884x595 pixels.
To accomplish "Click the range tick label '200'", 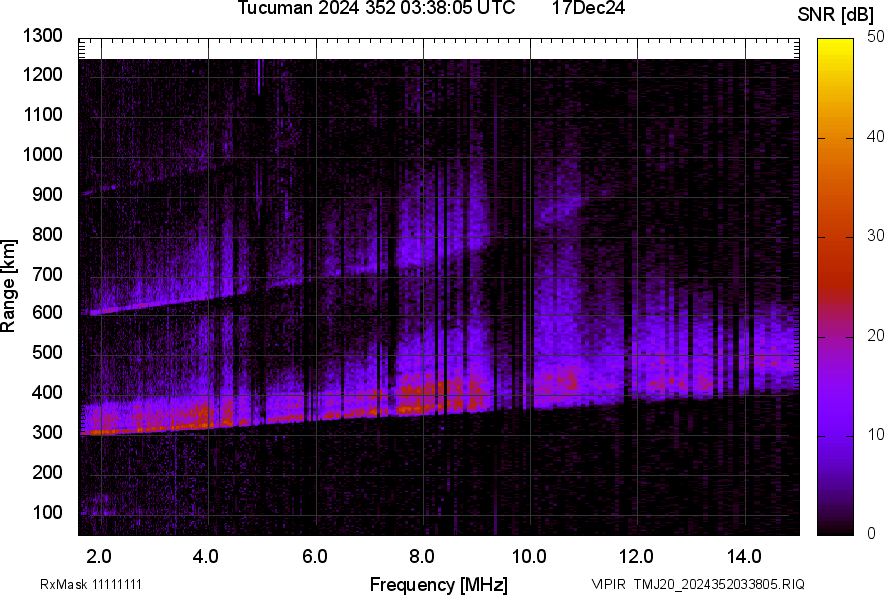I will [x=47, y=472].
